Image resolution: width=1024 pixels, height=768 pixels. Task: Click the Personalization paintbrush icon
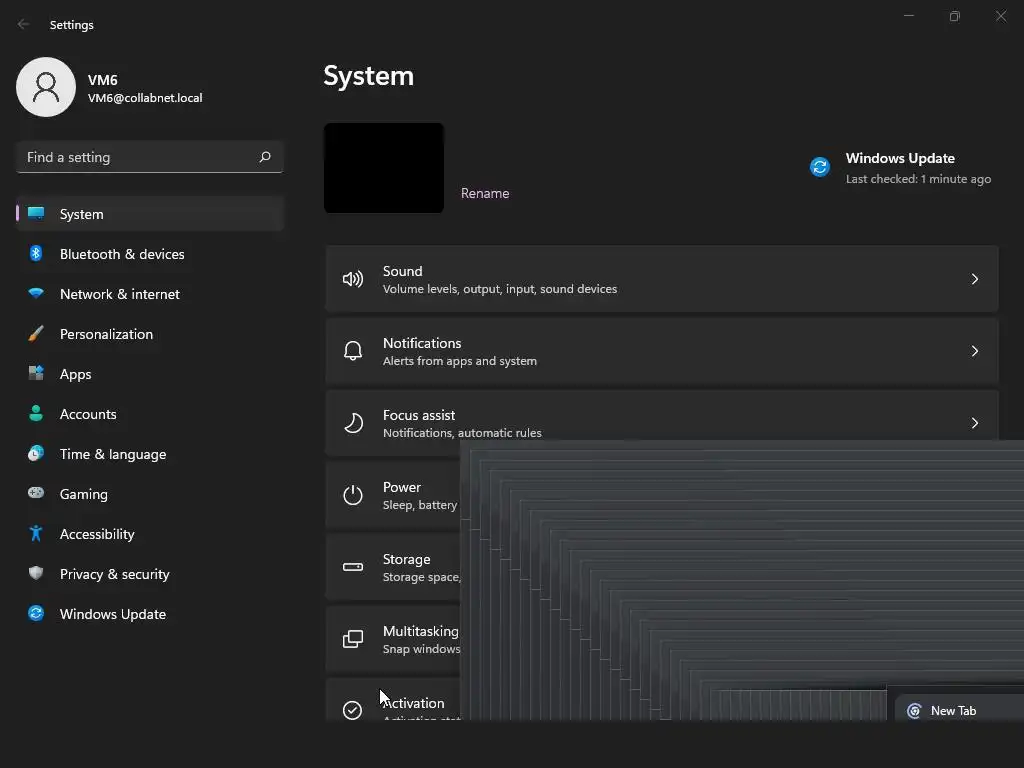(36, 334)
